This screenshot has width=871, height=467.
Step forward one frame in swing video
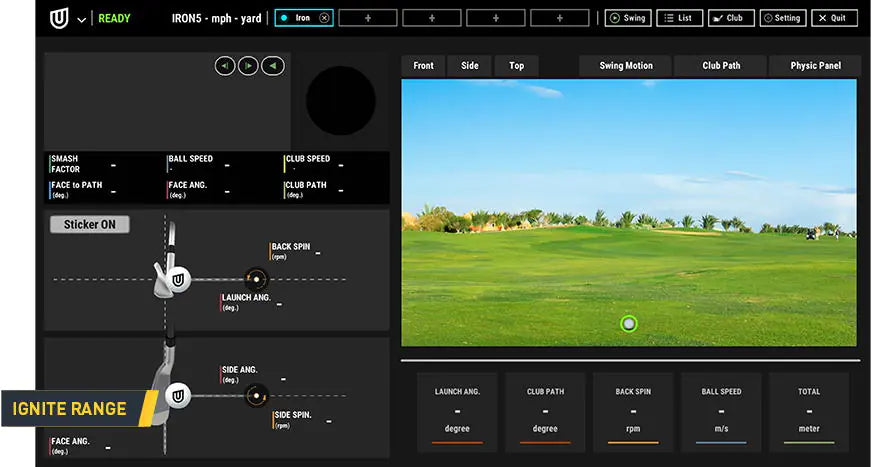coord(248,66)
